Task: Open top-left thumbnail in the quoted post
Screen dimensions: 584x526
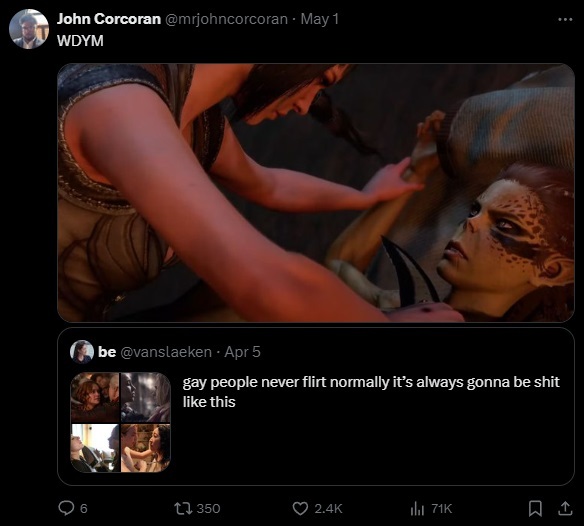Action: pos(95,397)
